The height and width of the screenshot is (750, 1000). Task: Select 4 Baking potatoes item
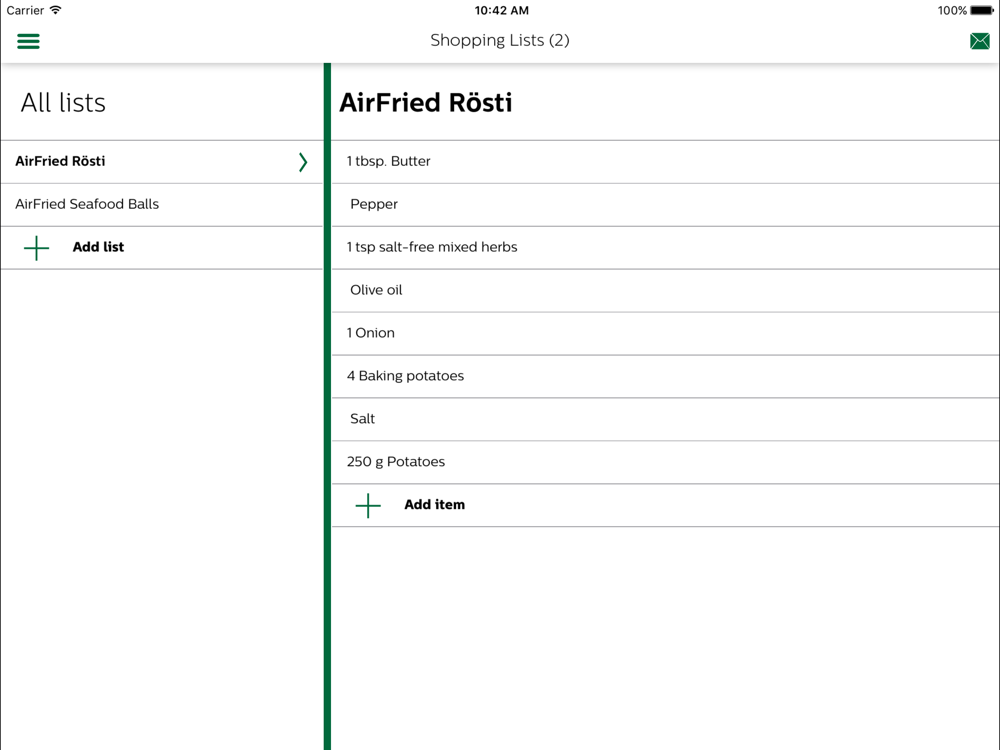point(665,376)
